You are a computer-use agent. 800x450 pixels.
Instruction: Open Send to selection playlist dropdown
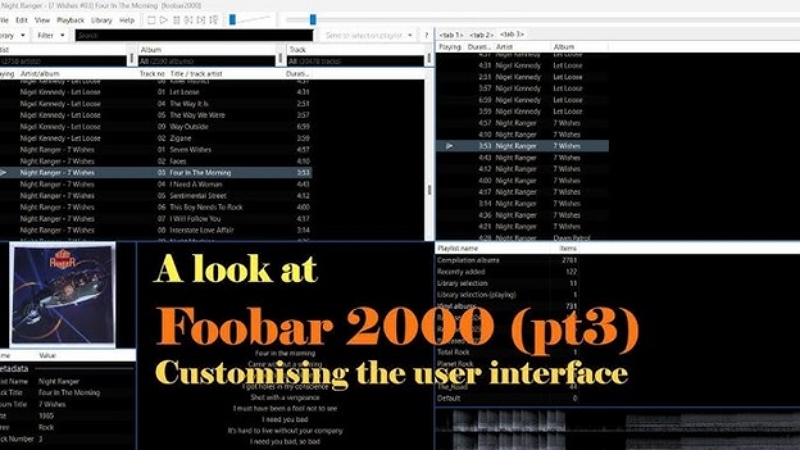tap(368, 35)
